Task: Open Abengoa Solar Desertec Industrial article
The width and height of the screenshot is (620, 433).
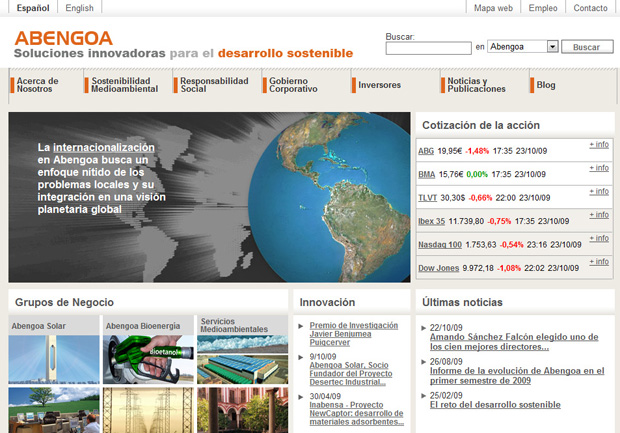Action: 351,374
